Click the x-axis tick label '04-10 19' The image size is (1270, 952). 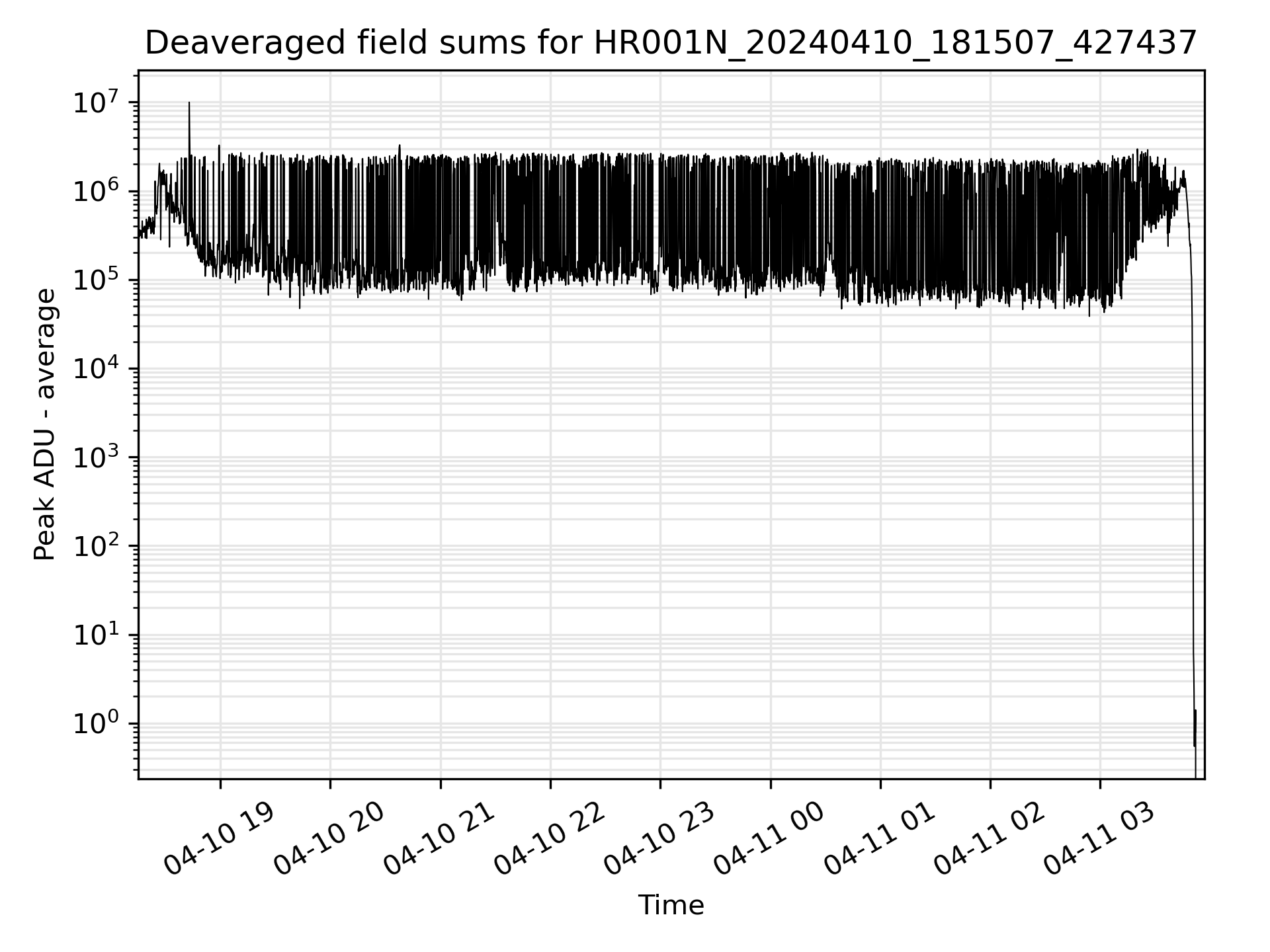pyautogui.click(x=220, y=838)
